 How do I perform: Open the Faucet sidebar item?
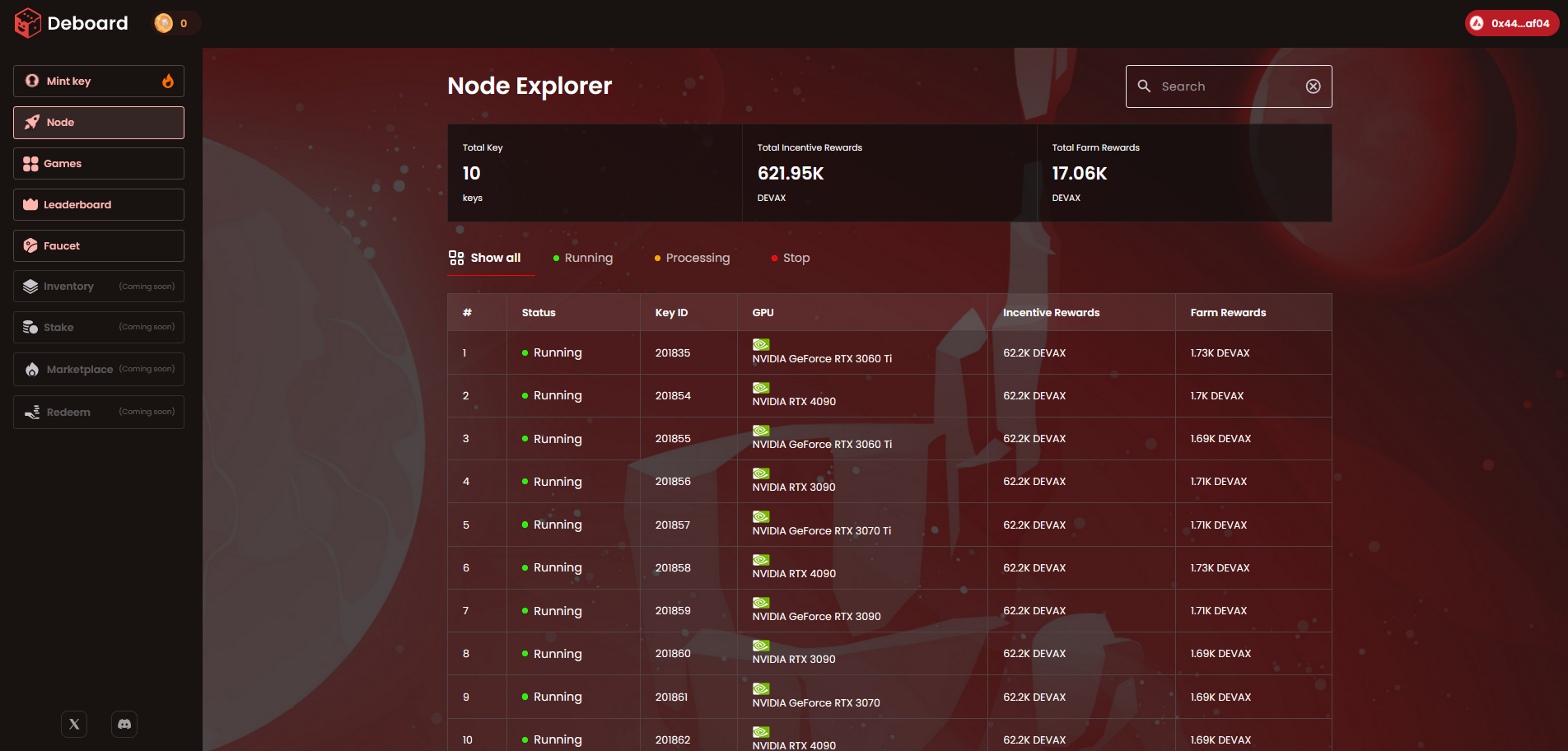click(x=99, y=245)
